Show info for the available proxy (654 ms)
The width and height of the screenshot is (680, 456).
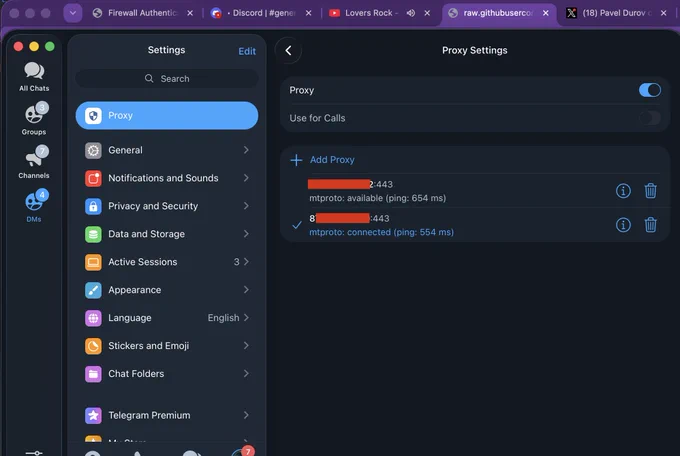pyautogui.click(x=623, y=190)
